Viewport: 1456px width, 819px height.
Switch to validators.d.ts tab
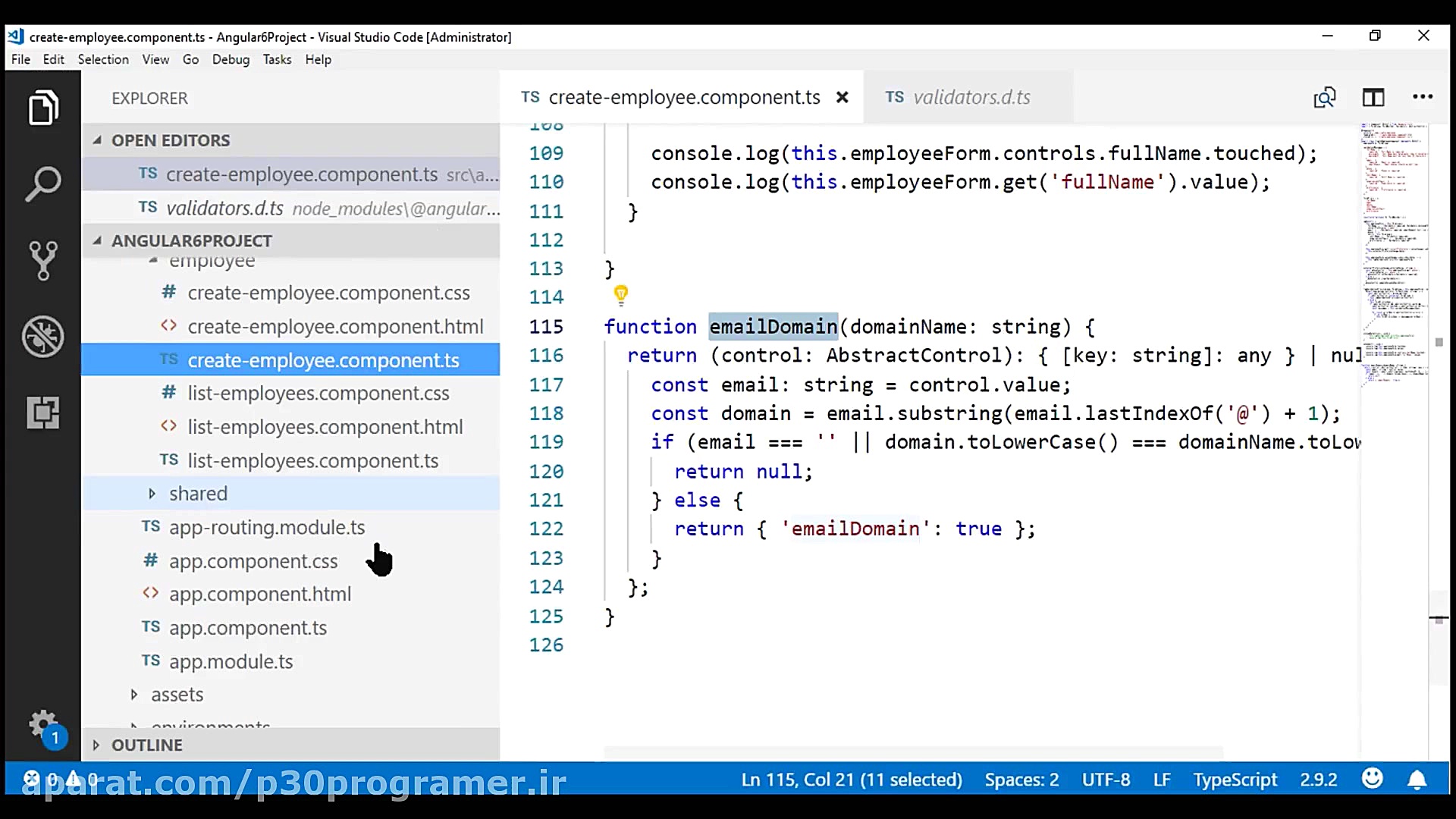[x=971, y=97]
